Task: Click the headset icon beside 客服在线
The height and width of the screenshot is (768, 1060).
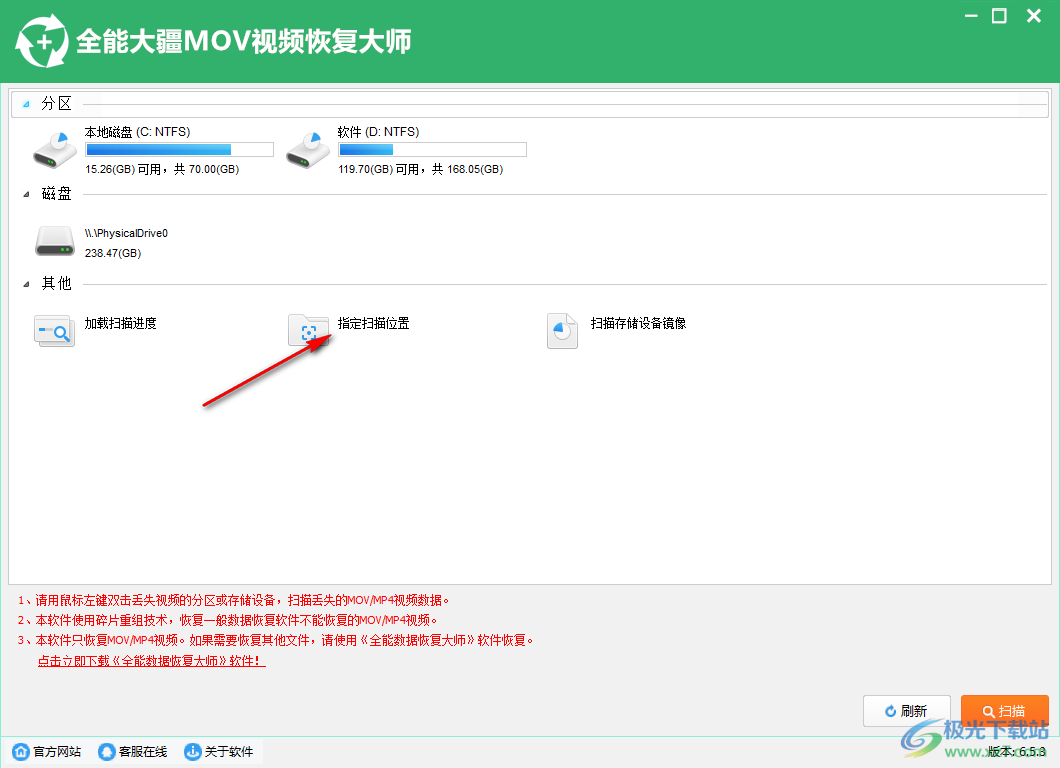Action: pyautogui.click(x=107, y=751)
